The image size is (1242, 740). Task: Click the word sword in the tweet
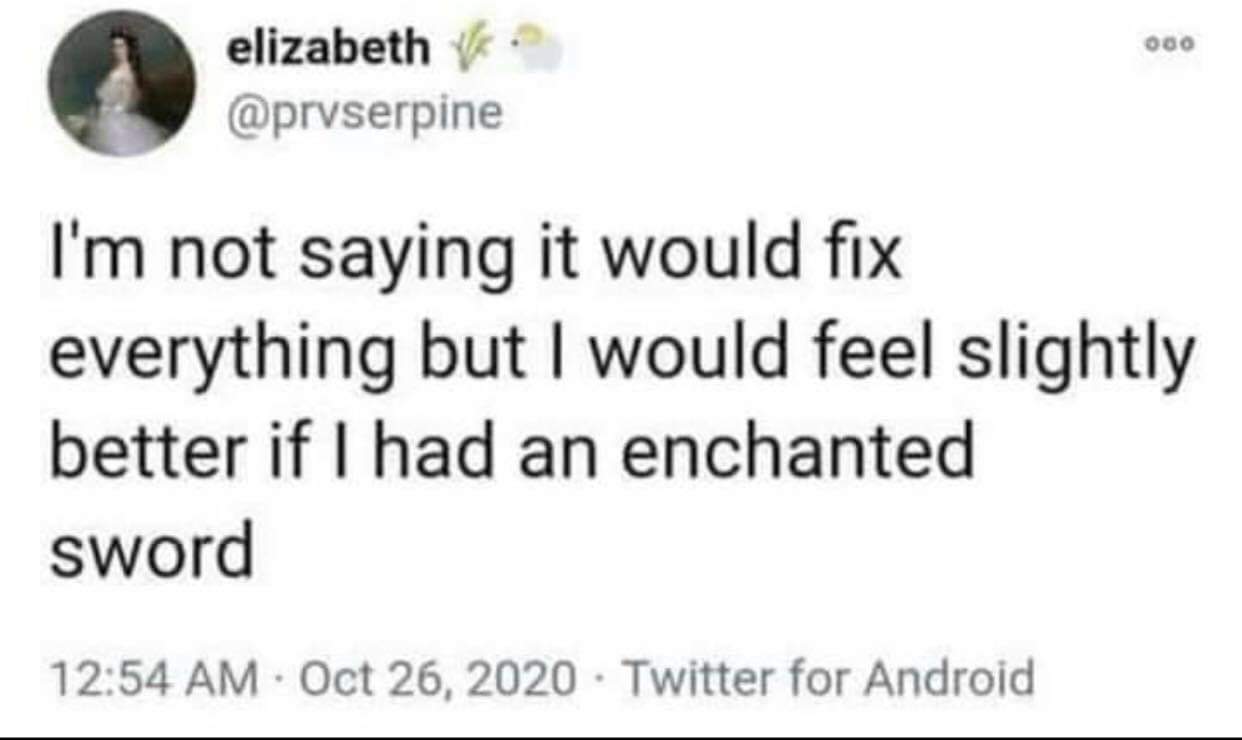[x=150, y=551]
